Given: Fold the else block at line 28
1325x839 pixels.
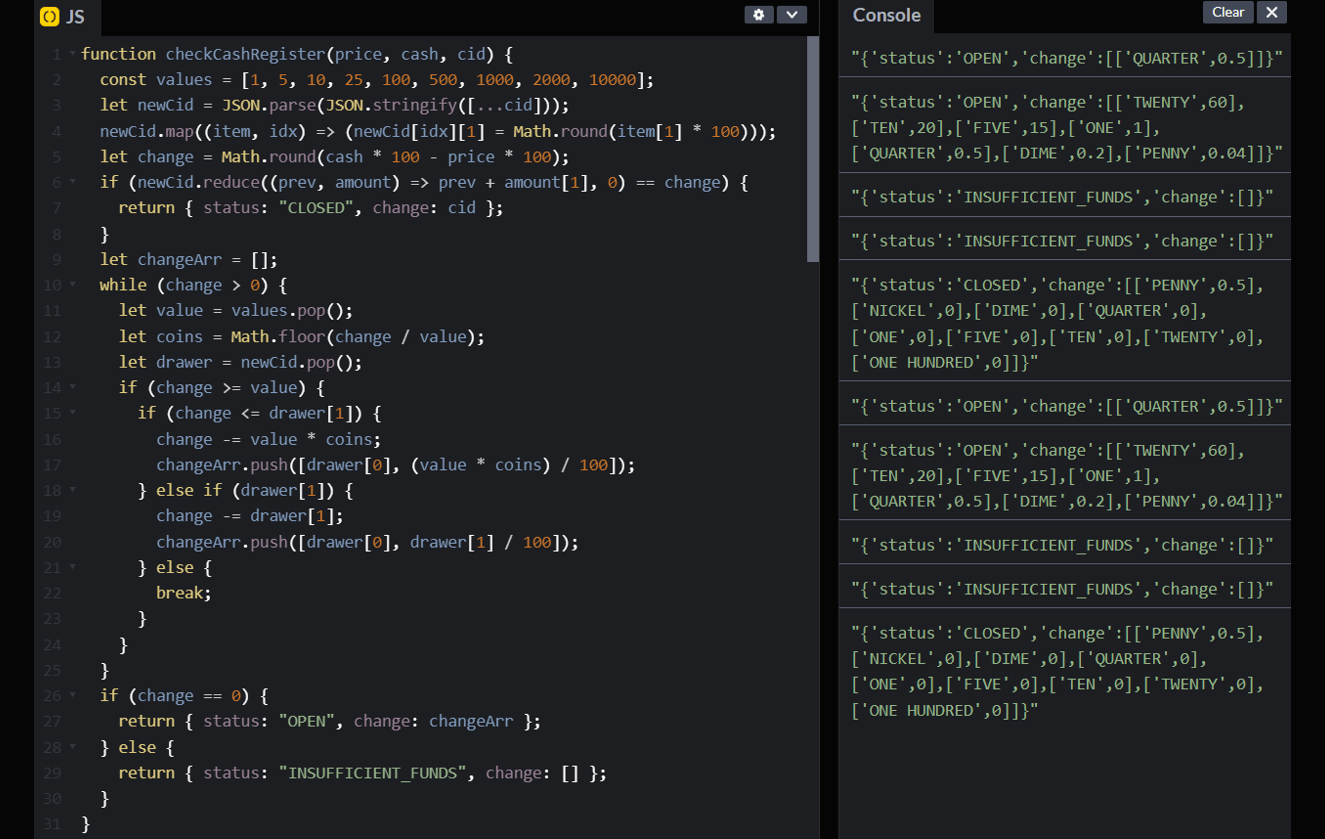Looking at the screenshot, I should pyautogui.click(x=72, y=748).
